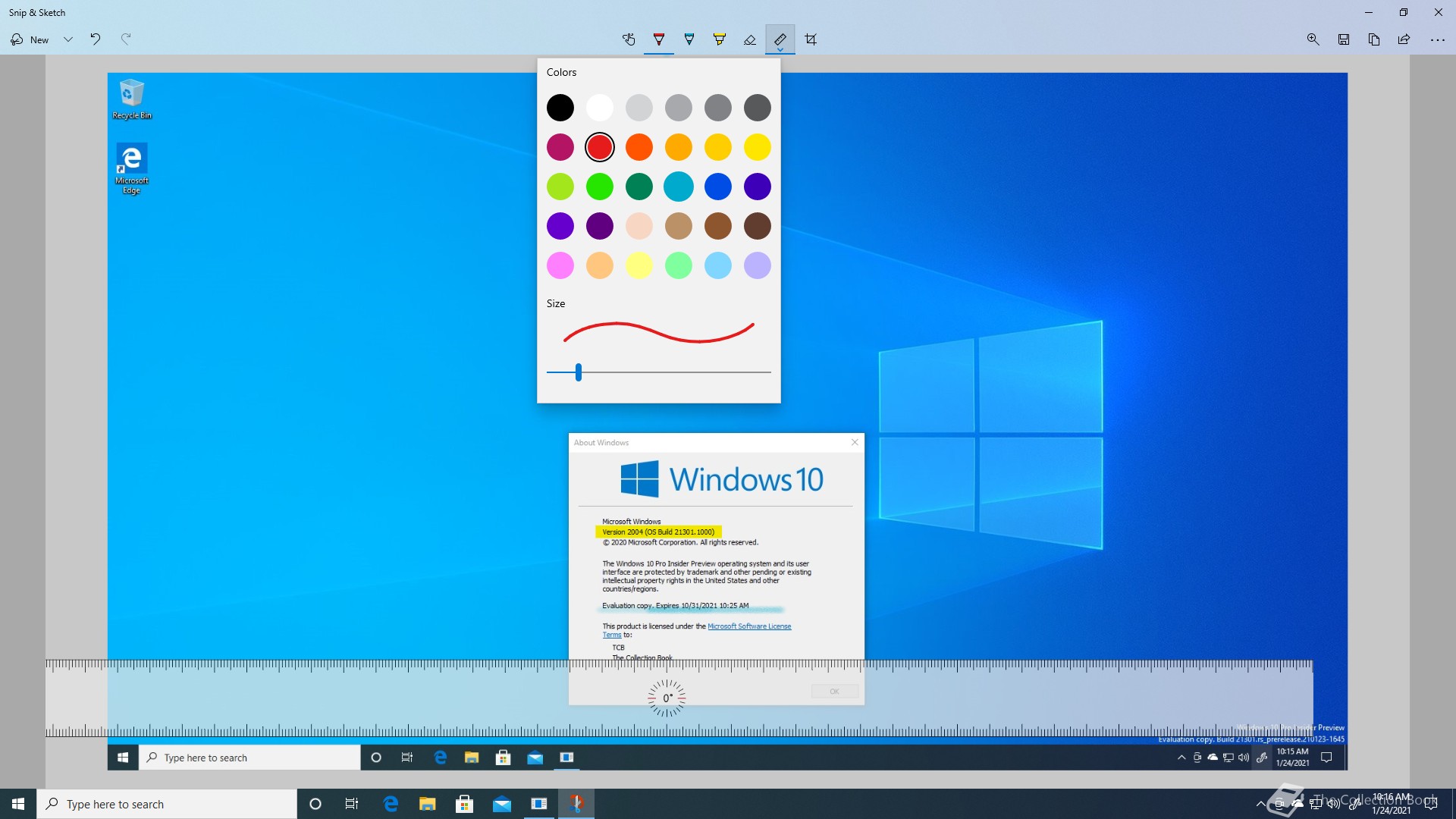
Task: Select the Touch Writing tool
Action: coord(629,39)
